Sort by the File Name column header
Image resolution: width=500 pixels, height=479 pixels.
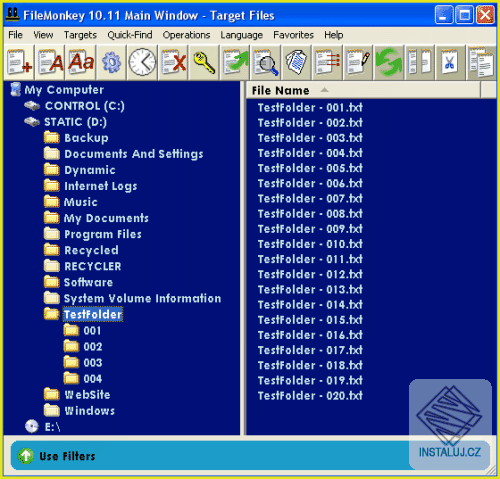[363, 90]
